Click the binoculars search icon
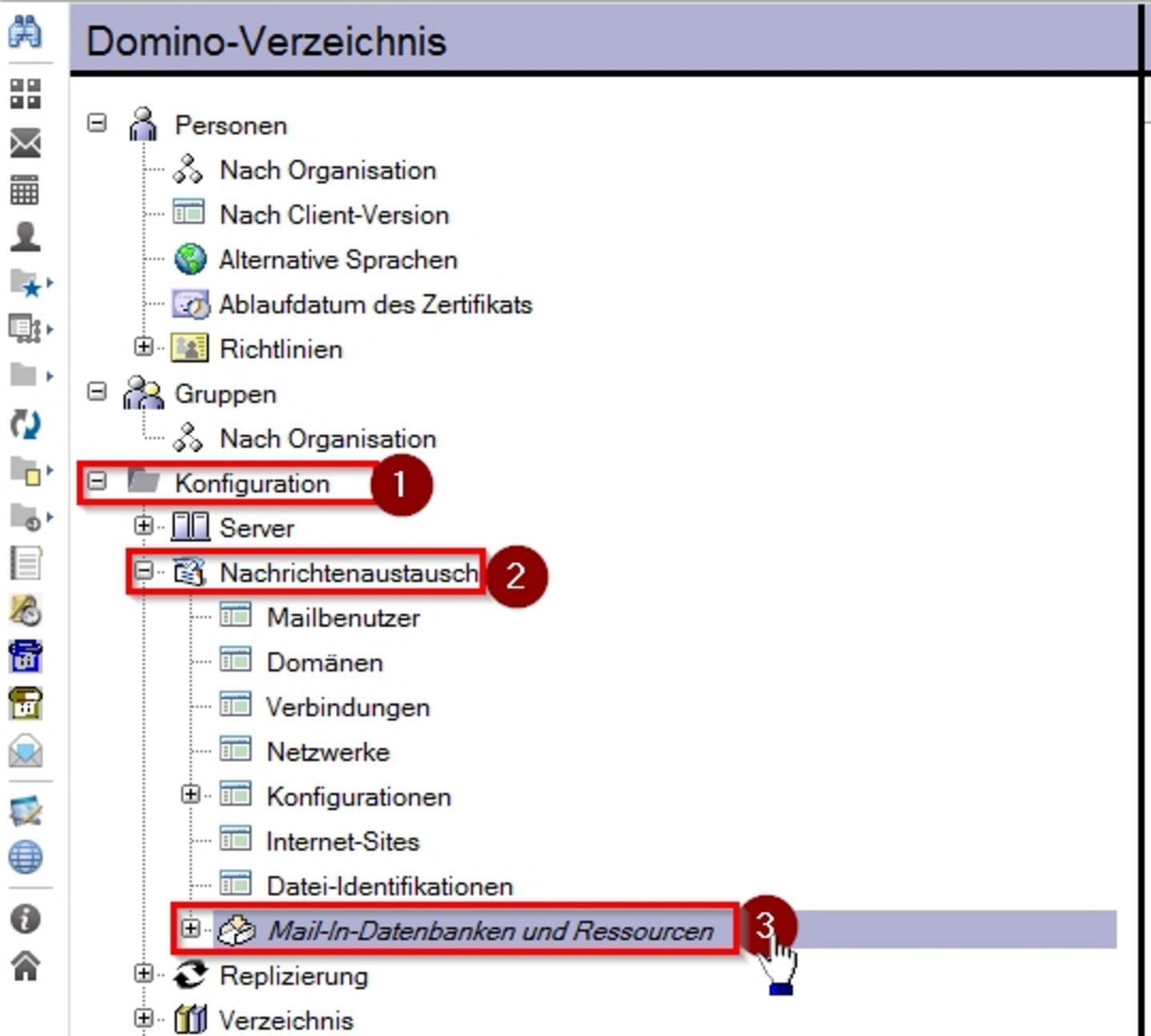 [x=26, y=32]
